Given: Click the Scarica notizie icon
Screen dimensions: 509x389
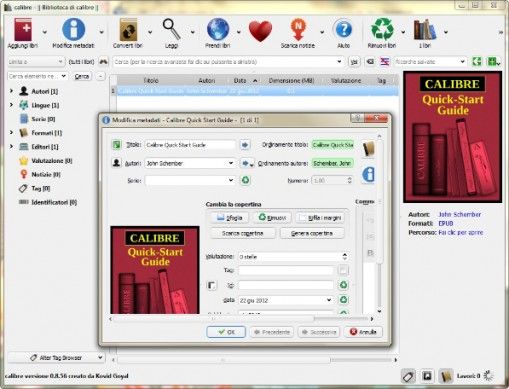Looking at the screenshot, I should point(298,29).
